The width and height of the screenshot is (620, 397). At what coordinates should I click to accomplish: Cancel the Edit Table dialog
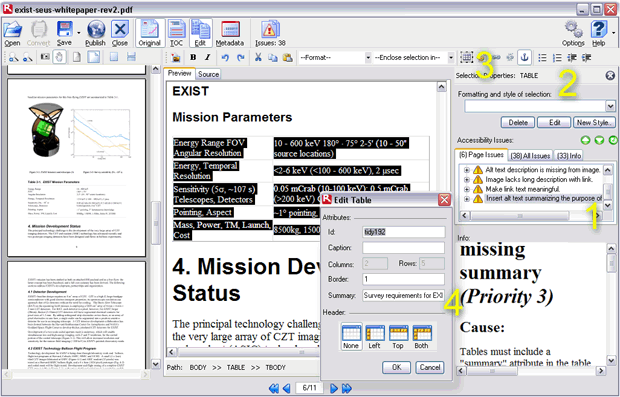(x=430, y=367)
